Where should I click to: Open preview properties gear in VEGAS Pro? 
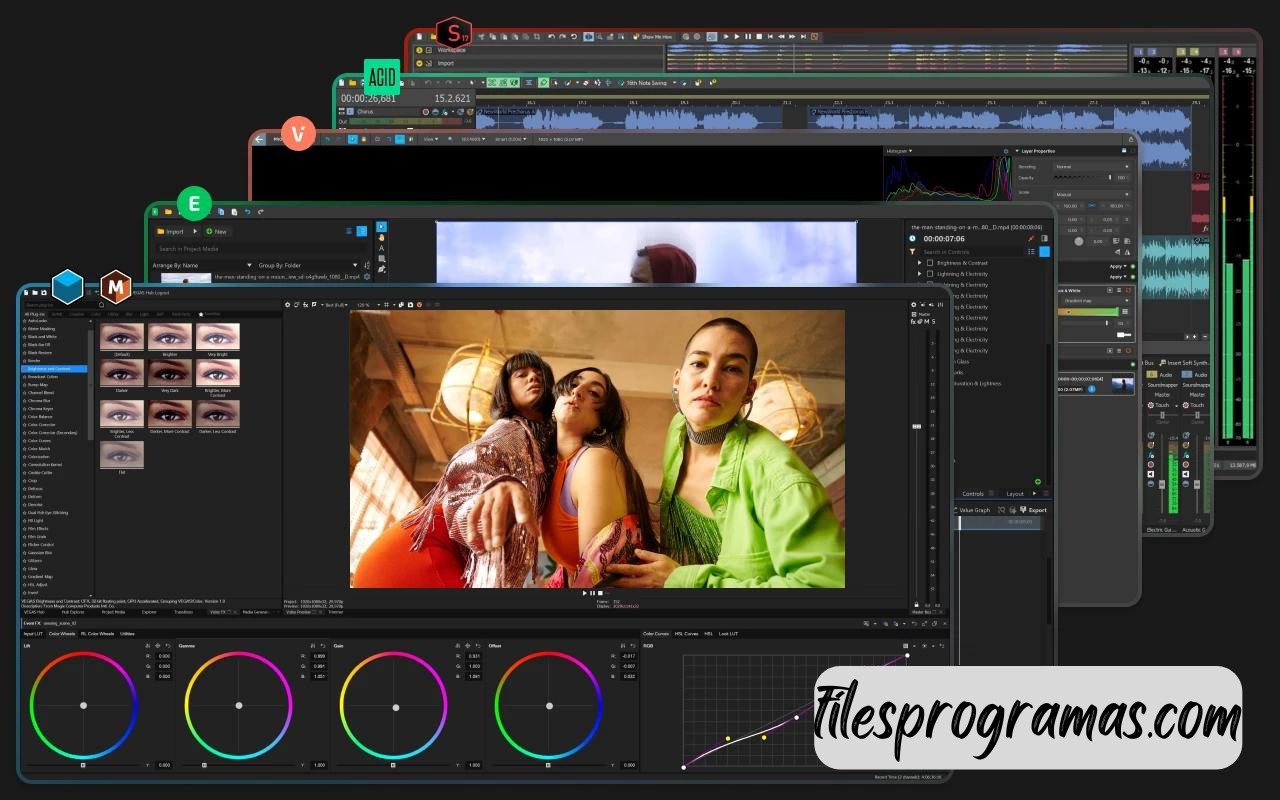[x=288, y=305]
